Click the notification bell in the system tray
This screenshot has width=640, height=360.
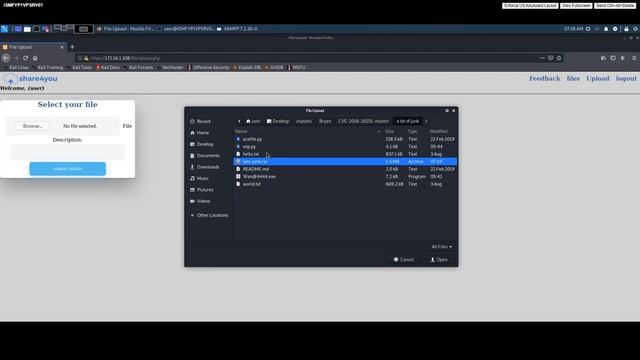coord(606,29)
